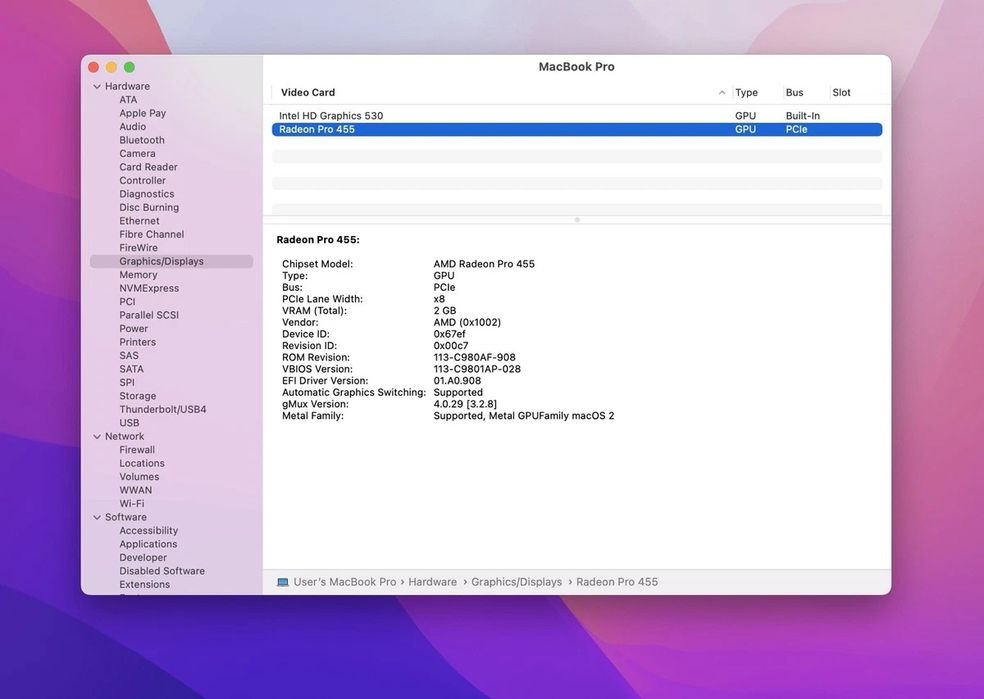984x699 pixels.
Task: Click gMux Version value 4.0.29 [3.2.8]
Action: [465, 405]
